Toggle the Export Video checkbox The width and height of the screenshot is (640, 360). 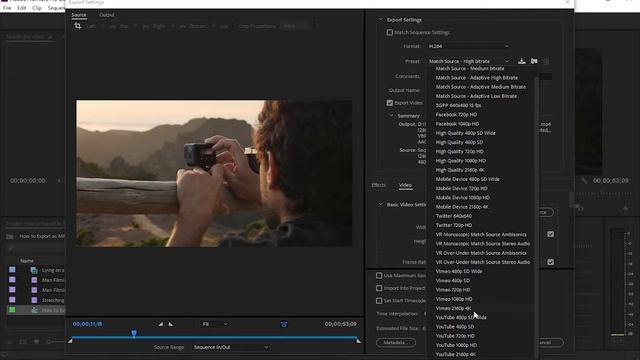(x=389, y=103)
